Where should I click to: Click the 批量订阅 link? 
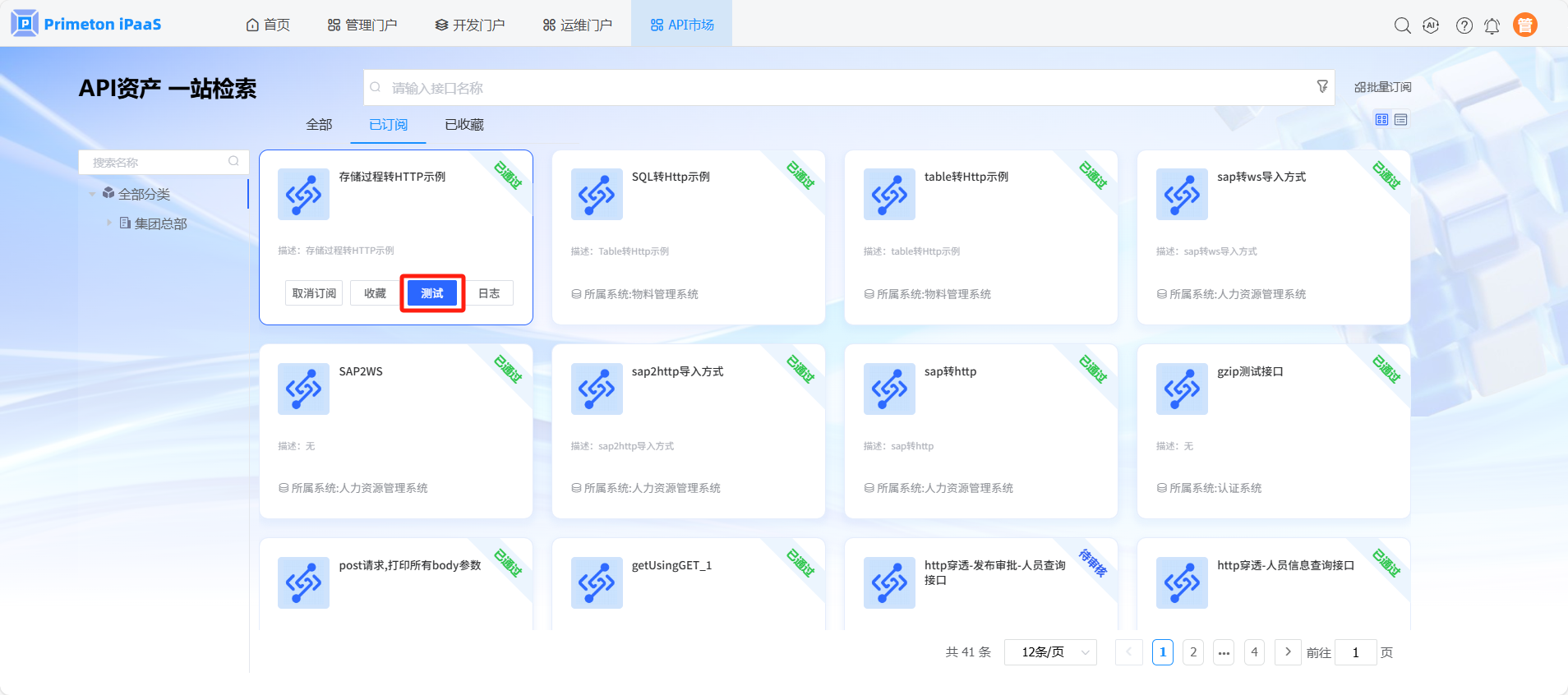(x=1382, y=87)
